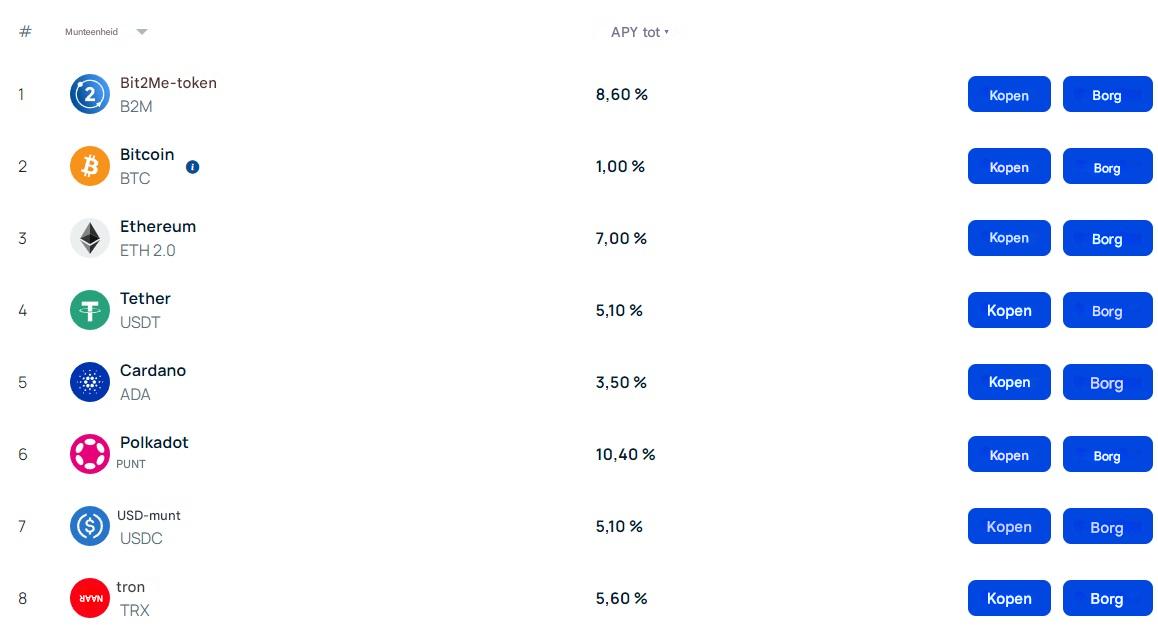
Task: Click the Cardano blue logo
Action: point(89,382)
